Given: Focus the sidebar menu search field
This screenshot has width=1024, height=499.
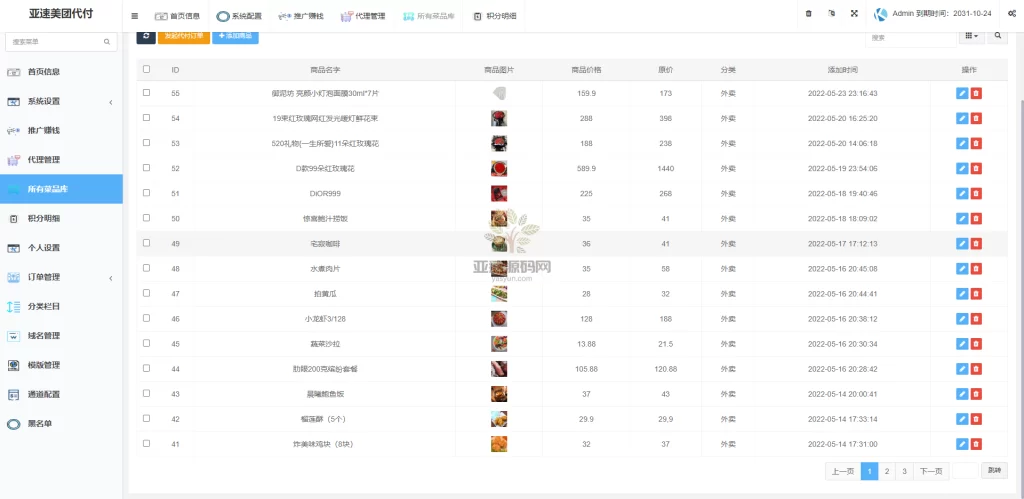Looking at the screenshot, I should (x=61, y=42).
